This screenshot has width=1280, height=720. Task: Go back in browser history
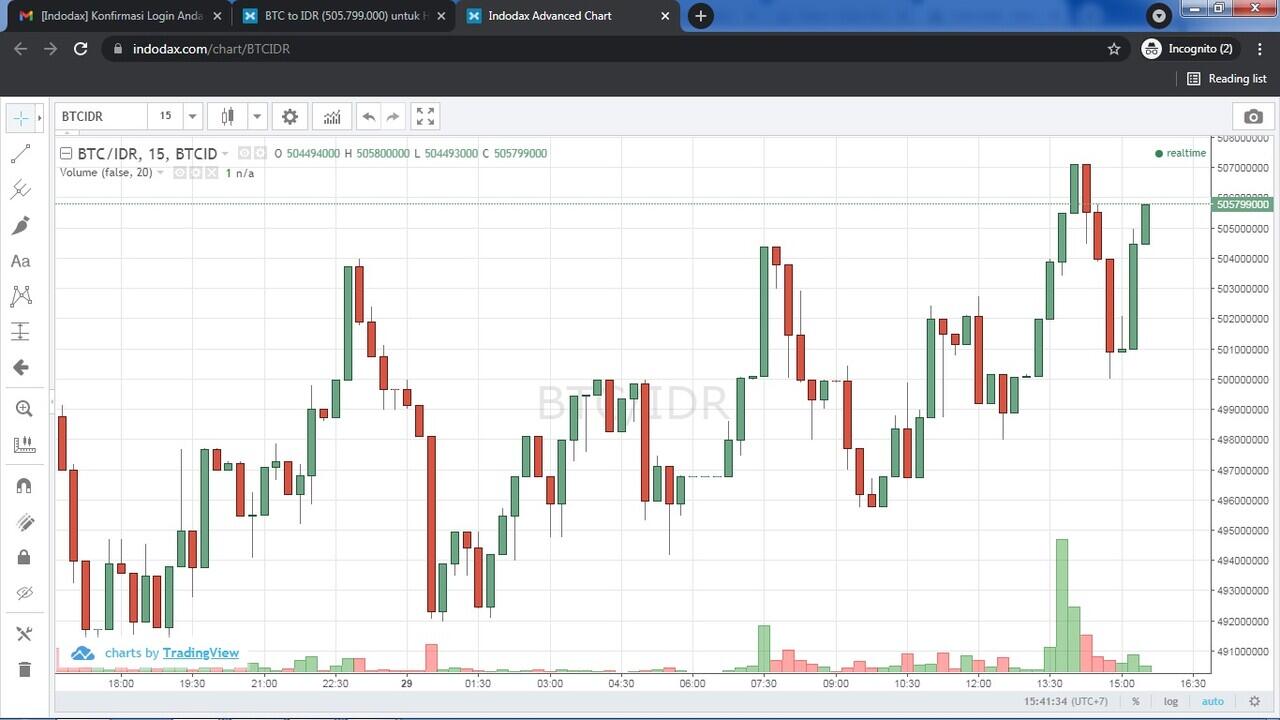pos(20,48)
